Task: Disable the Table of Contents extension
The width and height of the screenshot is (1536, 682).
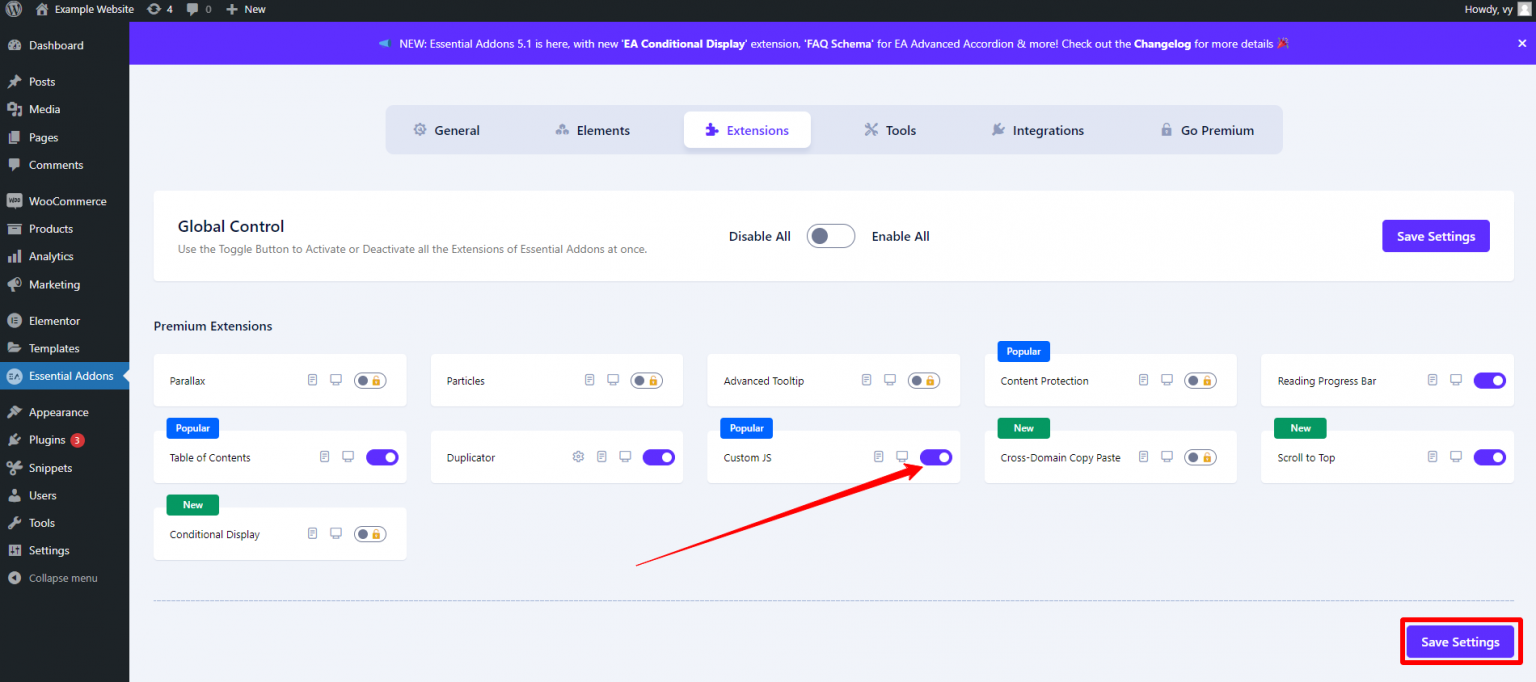Action: click(x=382, y=456)
